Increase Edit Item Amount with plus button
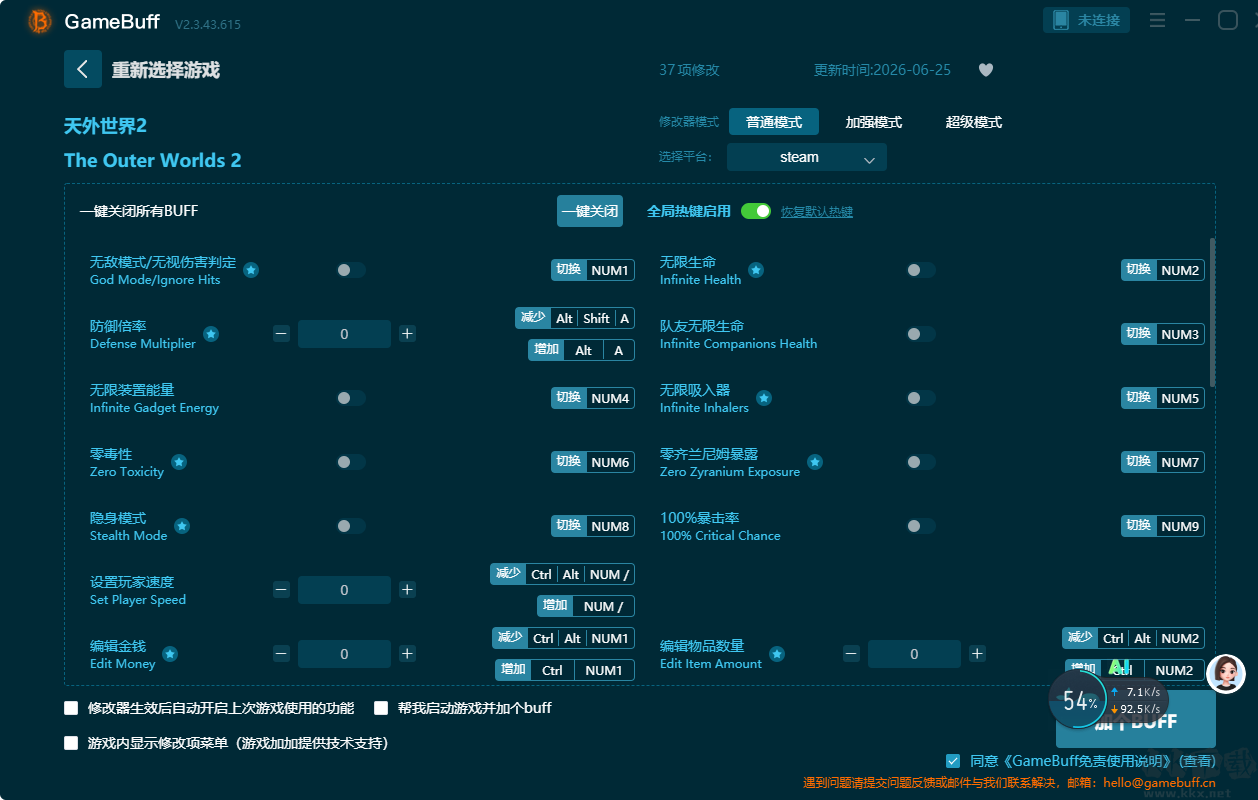 click(x=977, y=654)
